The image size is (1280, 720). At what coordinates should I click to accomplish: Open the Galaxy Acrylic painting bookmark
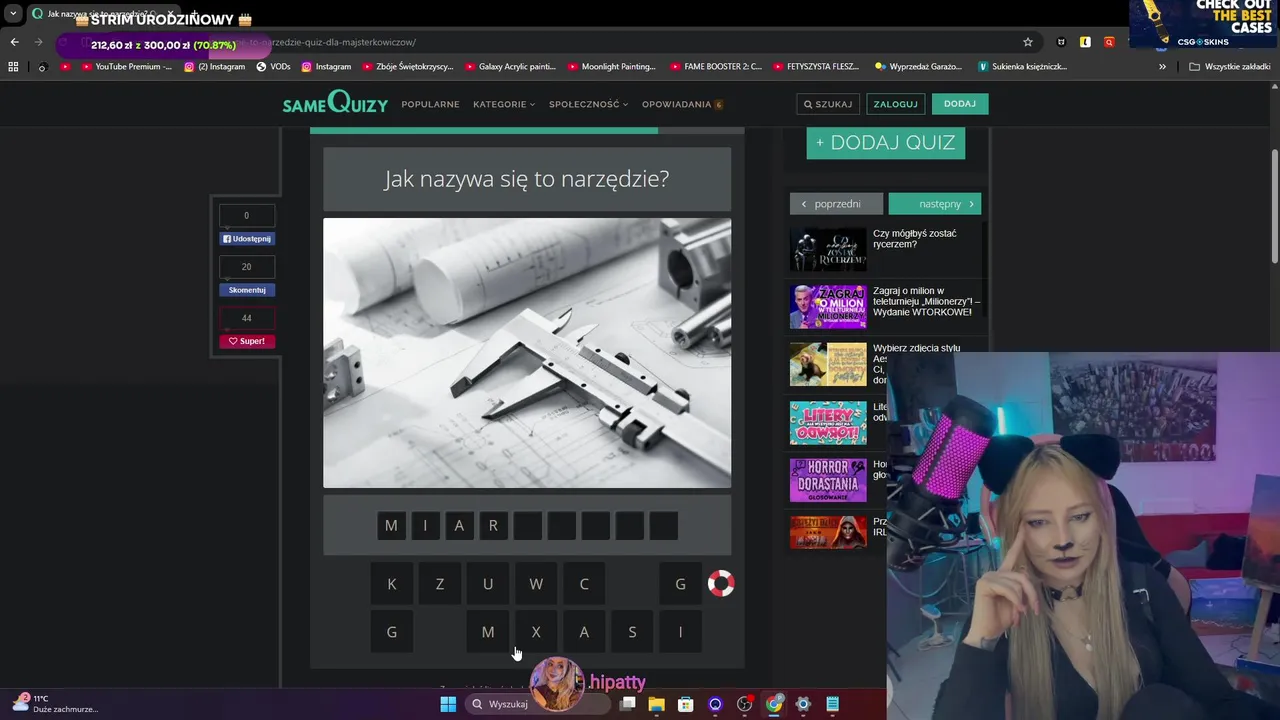pyautogui.click(x=510, y=67)
